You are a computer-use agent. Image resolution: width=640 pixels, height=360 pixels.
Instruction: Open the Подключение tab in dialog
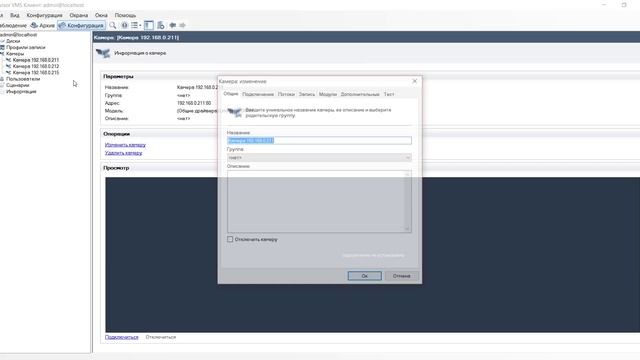[x=258, y=94]
